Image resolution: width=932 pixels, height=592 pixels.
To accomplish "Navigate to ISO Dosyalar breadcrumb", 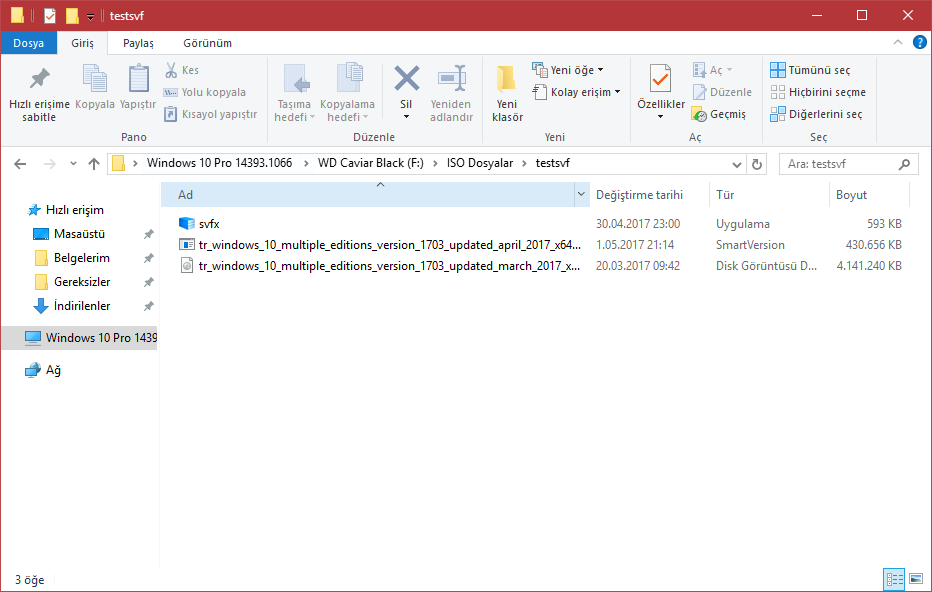I will 480,163.
